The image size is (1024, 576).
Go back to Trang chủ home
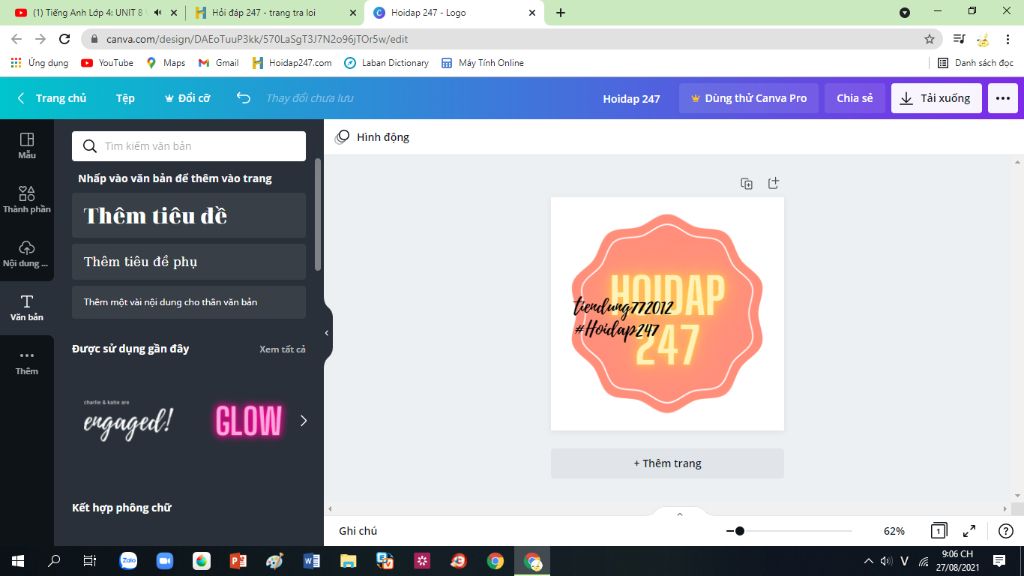click(x=52, y=98)
